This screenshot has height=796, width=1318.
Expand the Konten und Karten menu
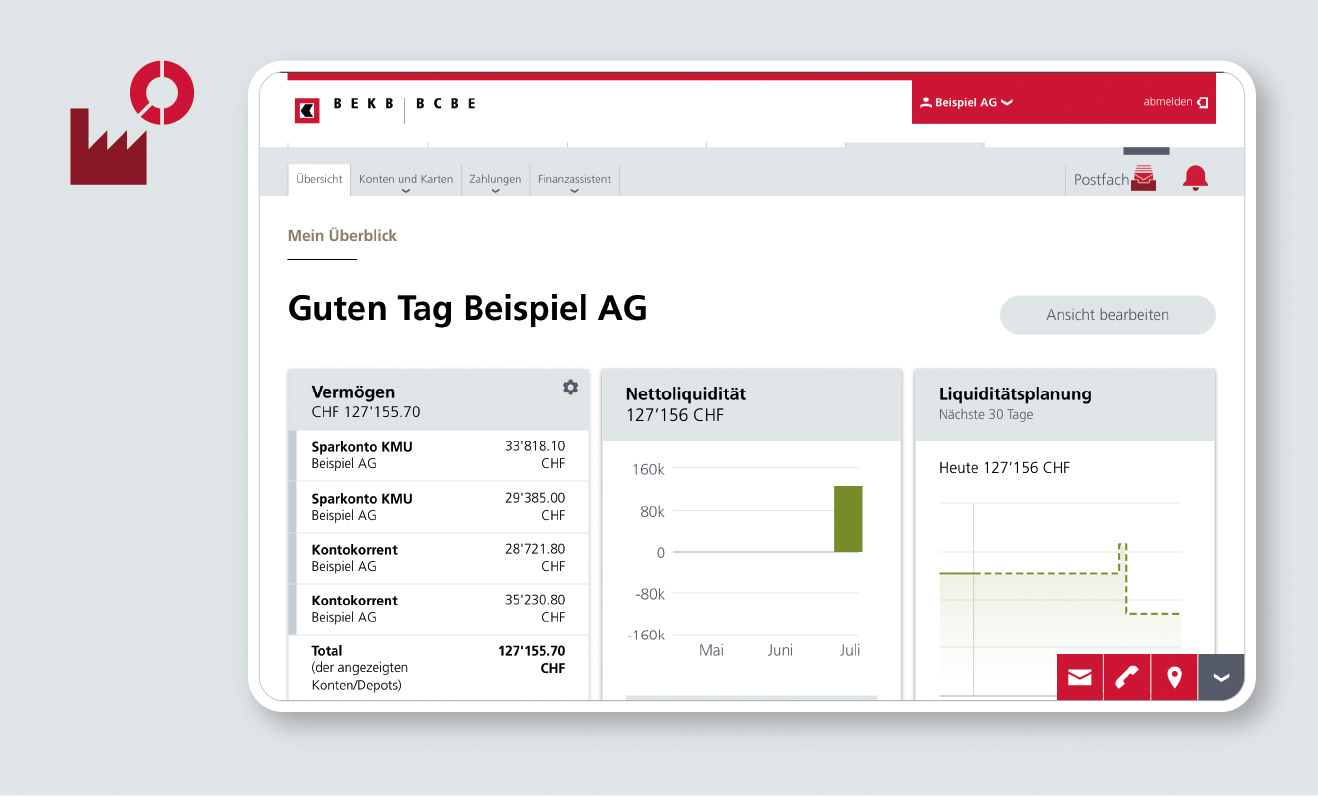click(x=406, y=180)
